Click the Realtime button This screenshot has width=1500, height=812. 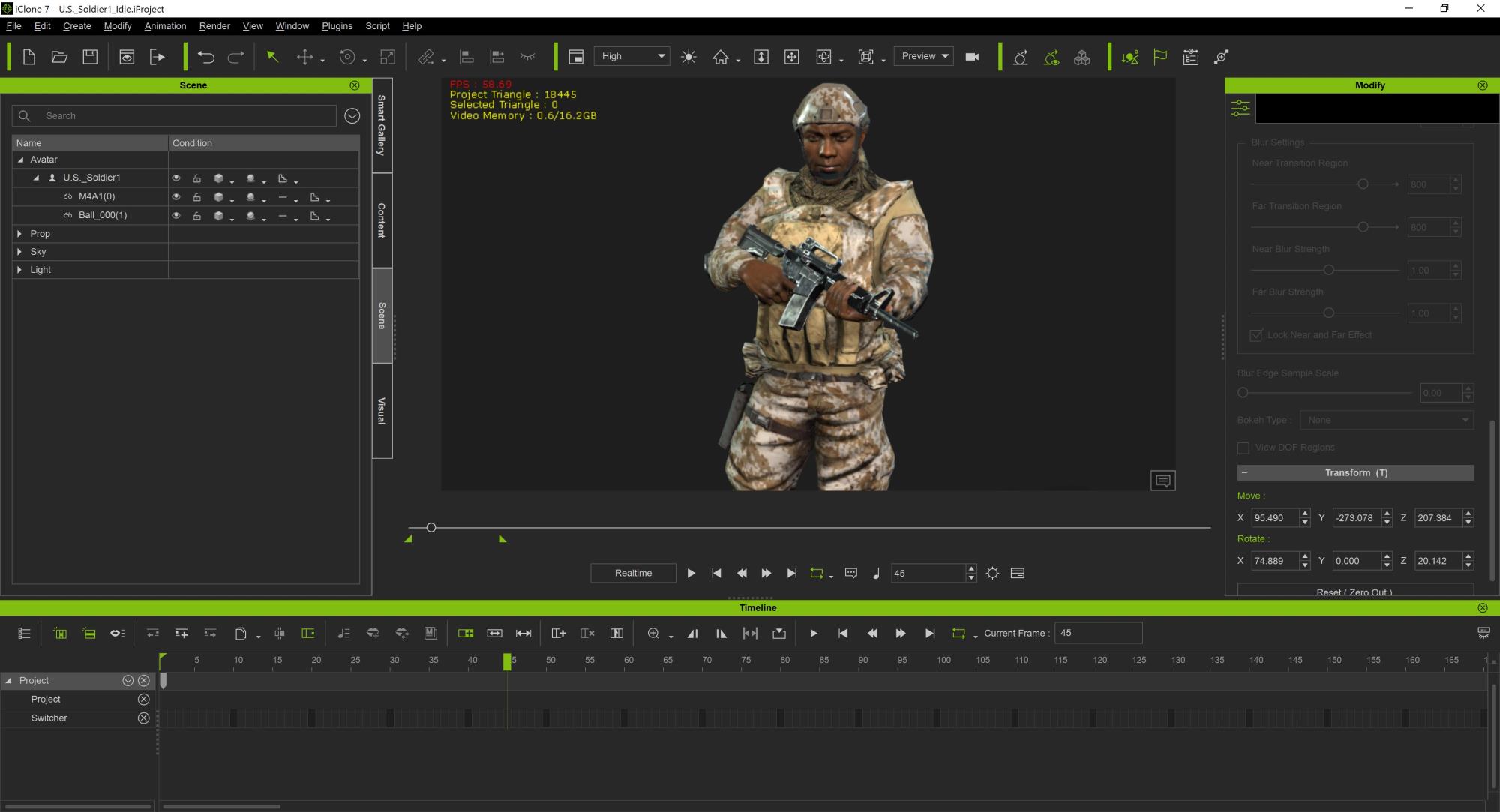[x=633, y=574]
